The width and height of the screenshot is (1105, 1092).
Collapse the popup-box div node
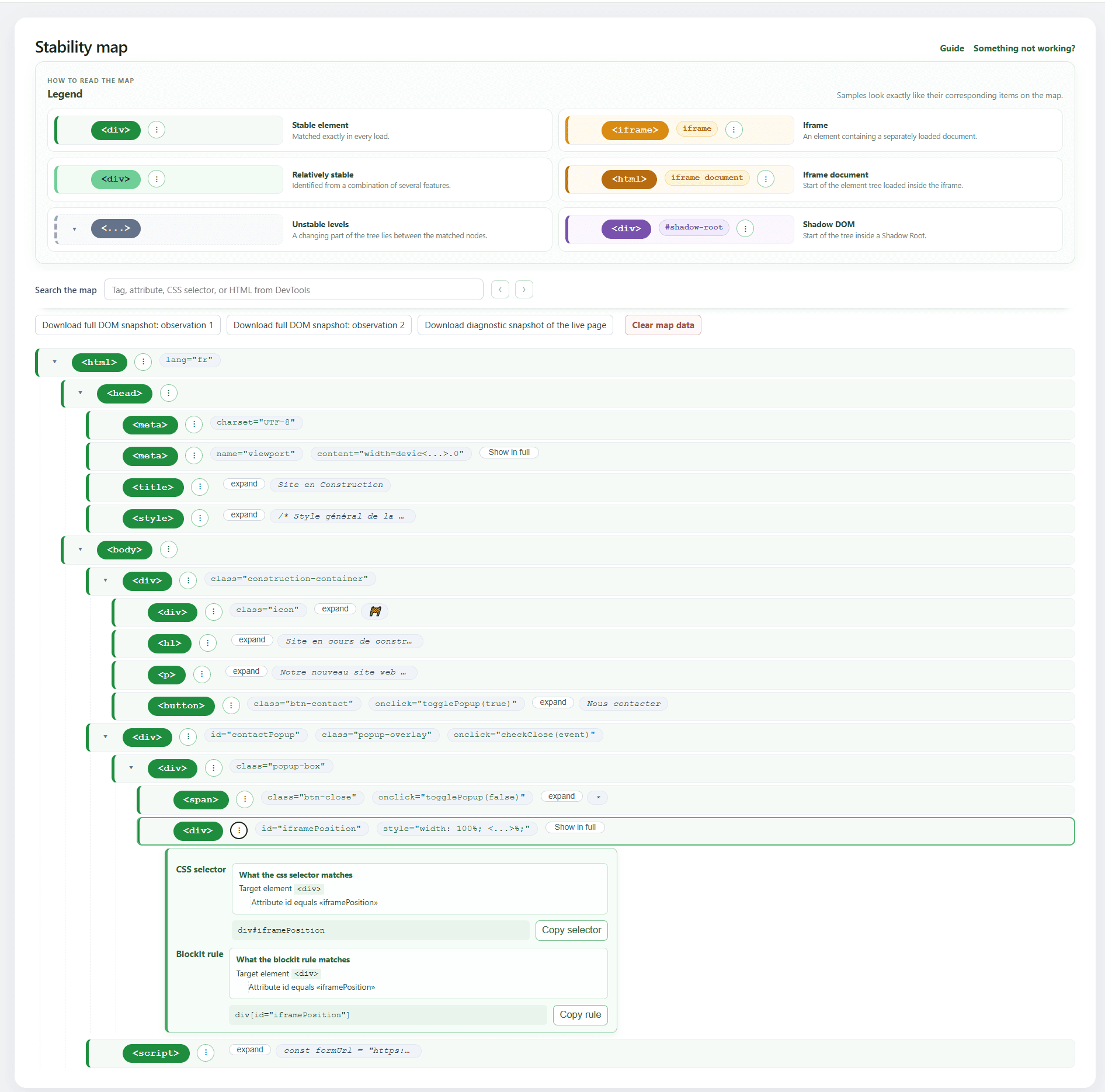coord(131,768)
